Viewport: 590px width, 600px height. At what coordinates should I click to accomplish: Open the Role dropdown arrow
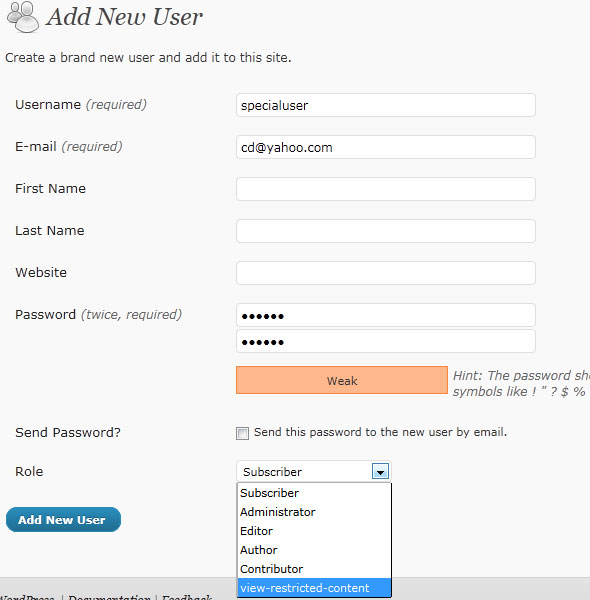[380, 471]
